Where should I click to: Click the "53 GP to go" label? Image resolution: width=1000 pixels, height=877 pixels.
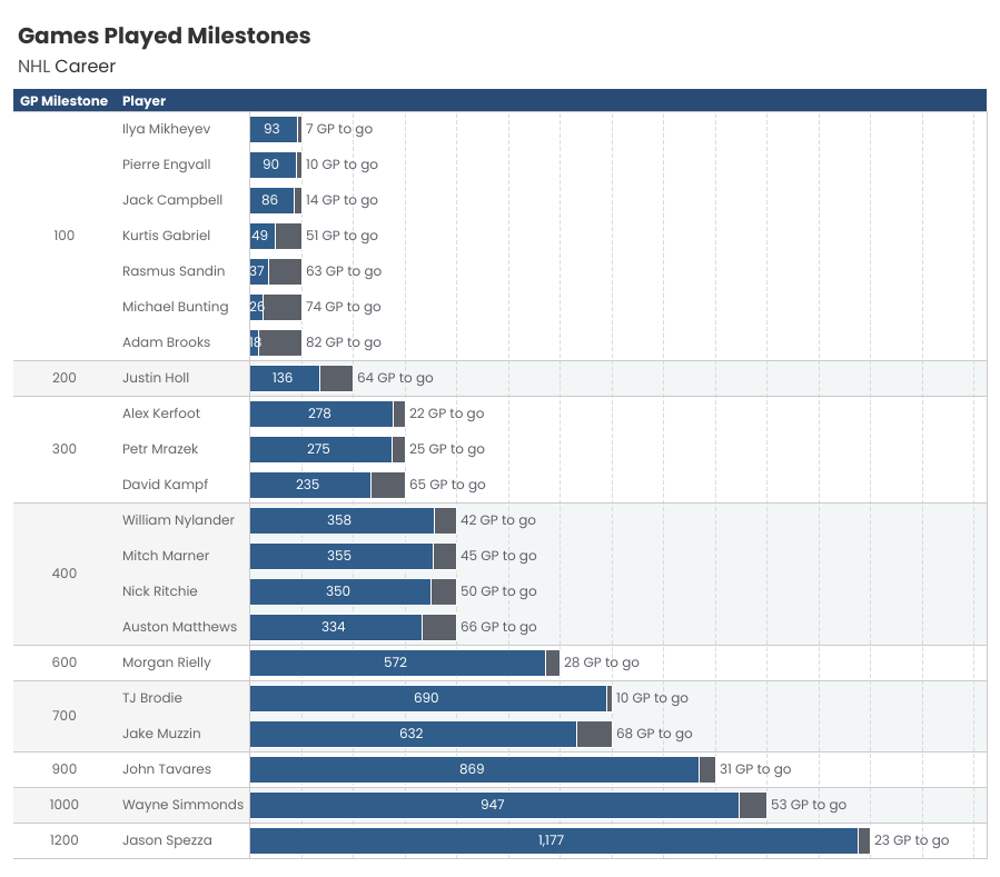pyautogui.click(x=808, y=805)
